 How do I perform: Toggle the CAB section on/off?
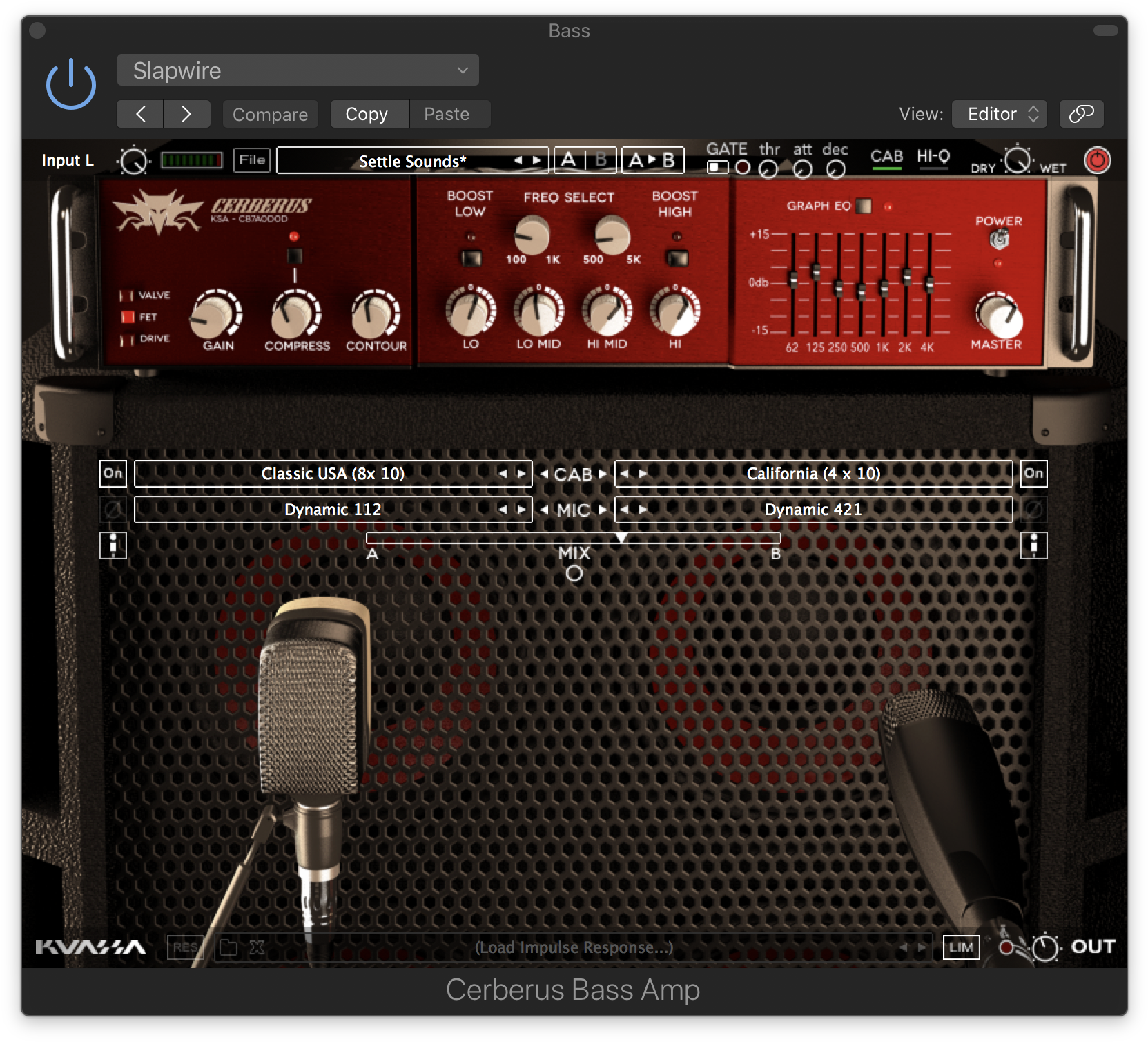coord(886,159)
